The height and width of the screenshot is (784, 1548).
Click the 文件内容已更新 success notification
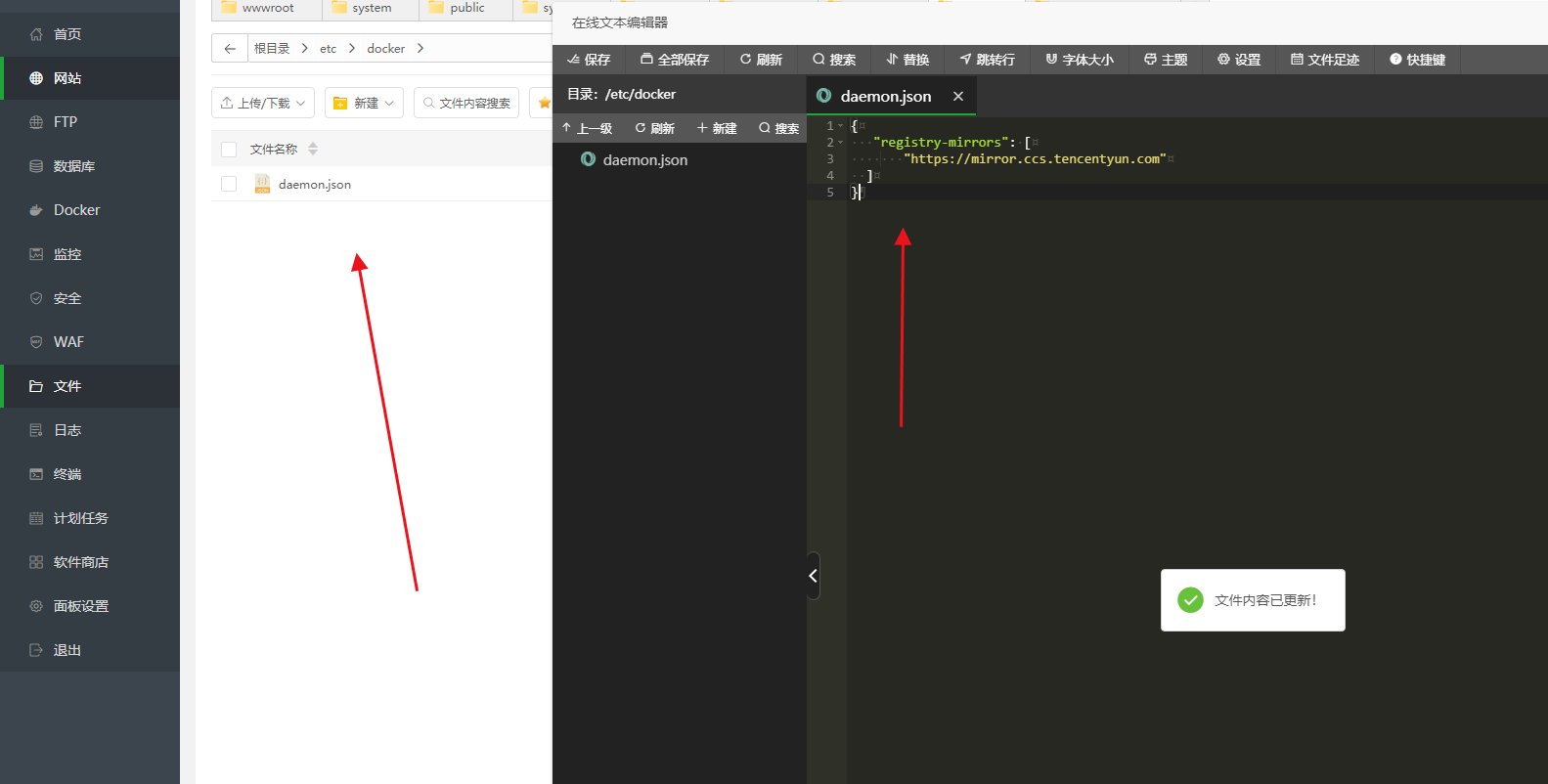pos(1253,600)
